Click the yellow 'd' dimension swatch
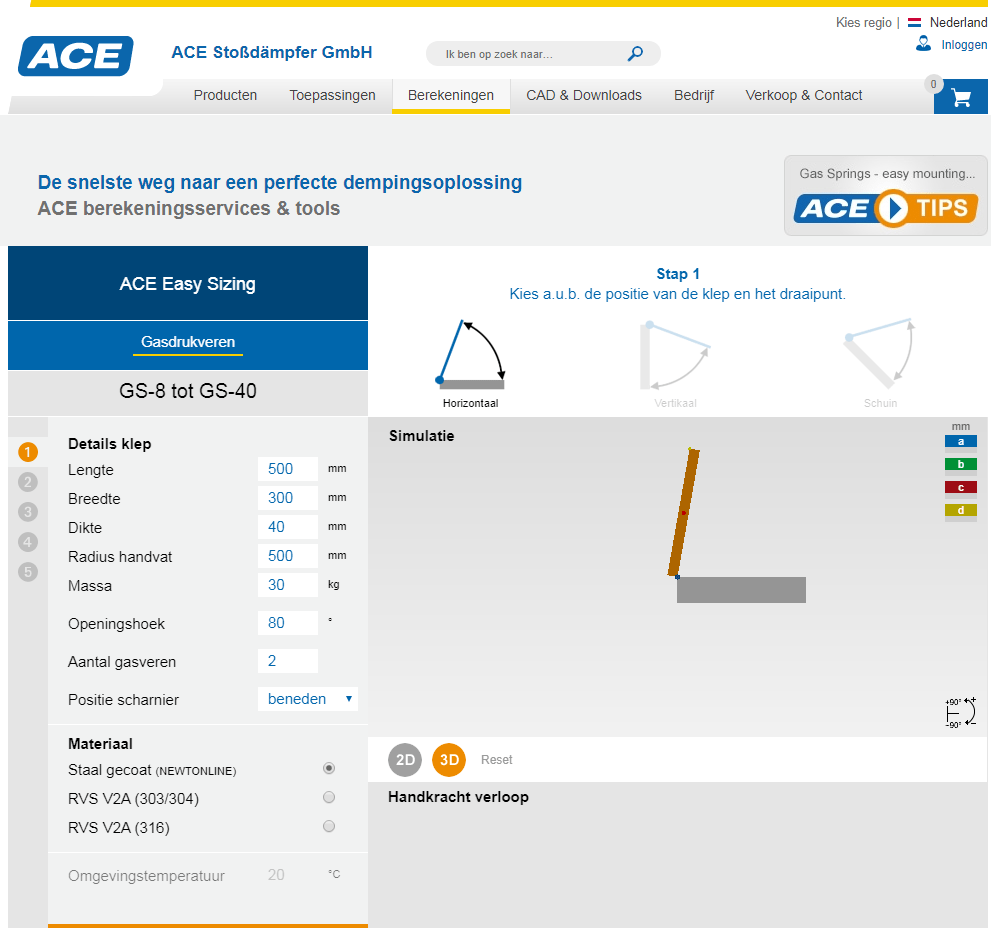Viewport: 991px width, 928px height. coord(961,510)
